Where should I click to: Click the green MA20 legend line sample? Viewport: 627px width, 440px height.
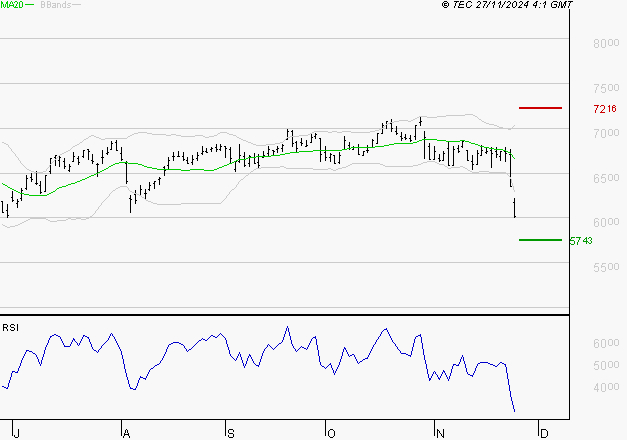(29, 6)
